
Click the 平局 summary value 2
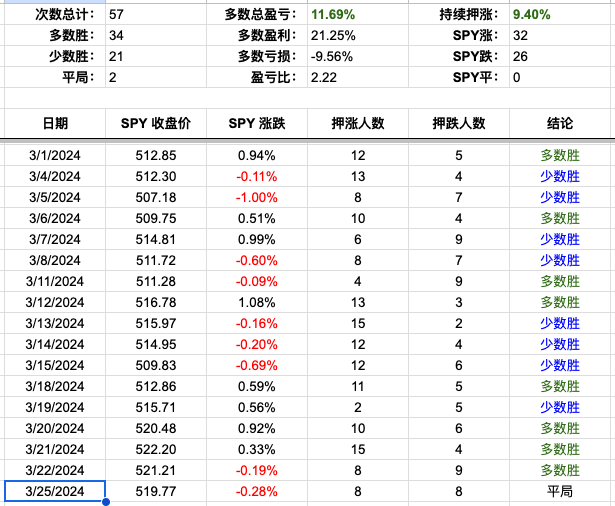(156, 77)
